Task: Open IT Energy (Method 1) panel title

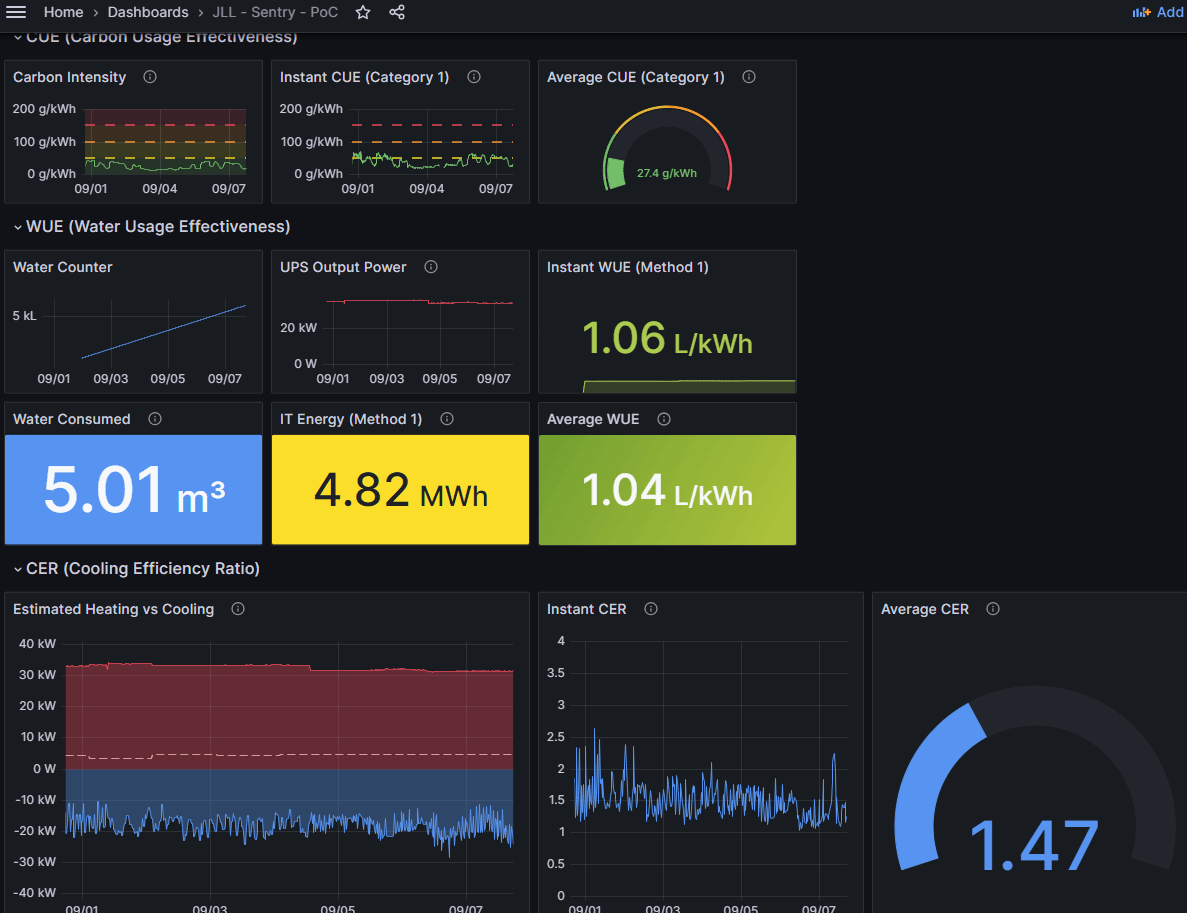Action: point(350,419)
